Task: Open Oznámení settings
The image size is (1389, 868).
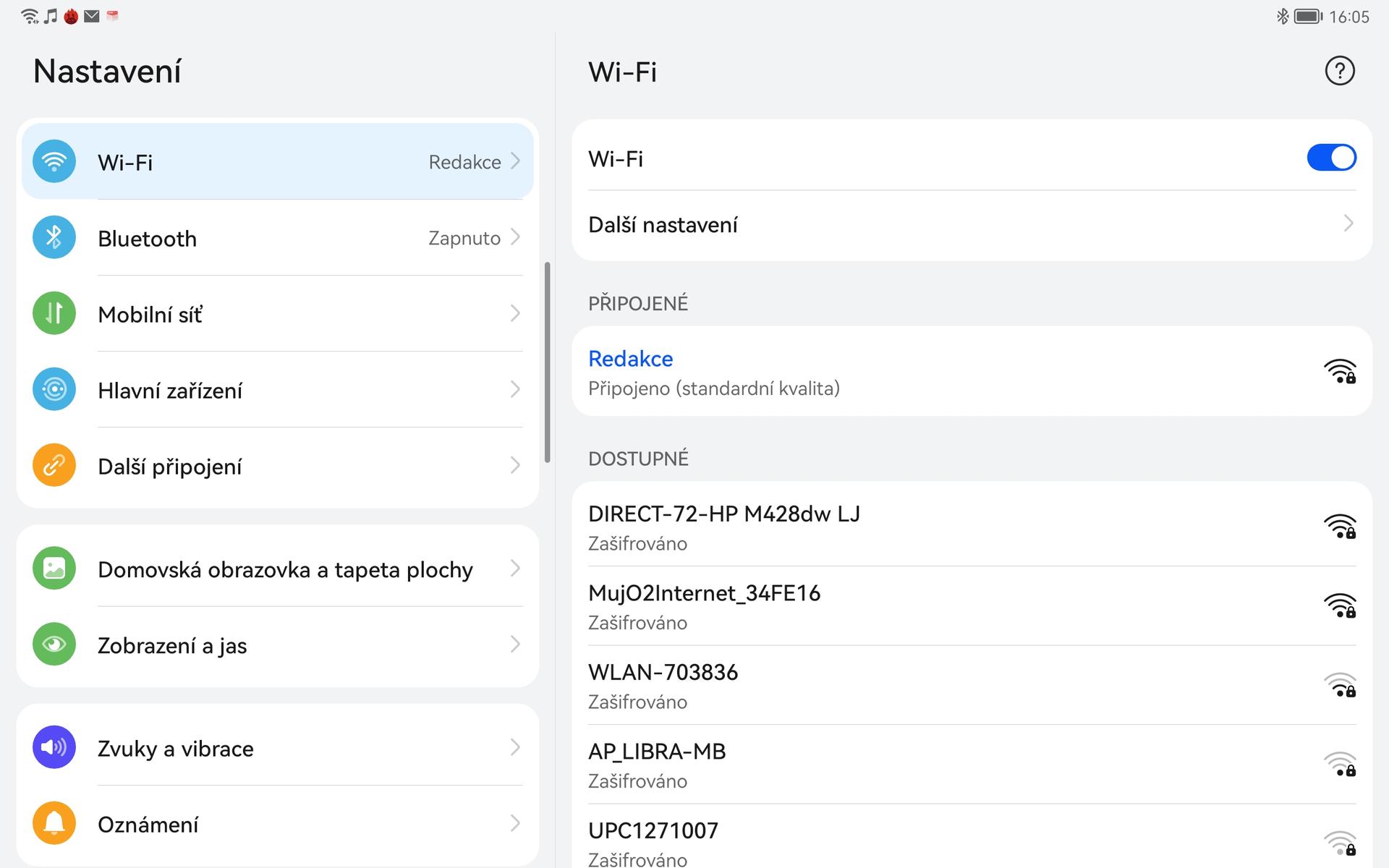Action: pyautogui.click(x=278, y=823)
